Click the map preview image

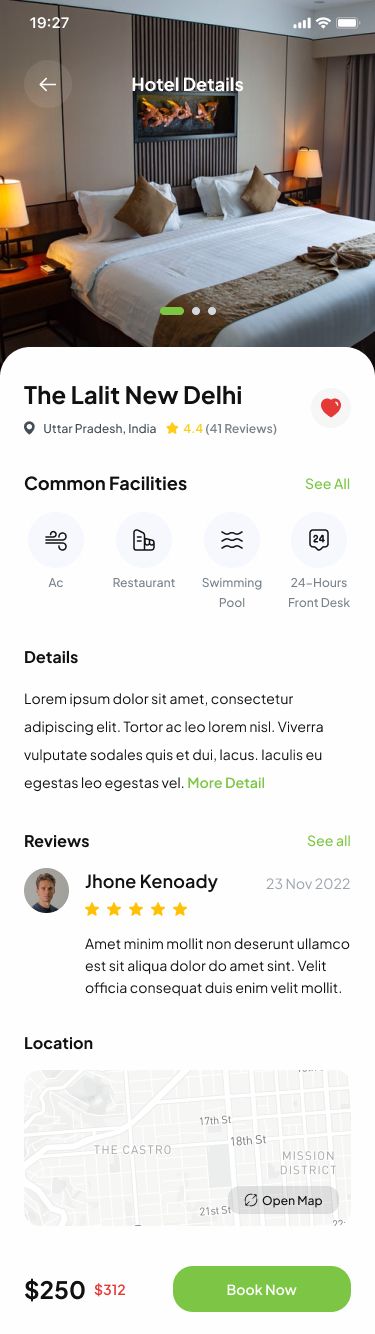point(187,1148)
